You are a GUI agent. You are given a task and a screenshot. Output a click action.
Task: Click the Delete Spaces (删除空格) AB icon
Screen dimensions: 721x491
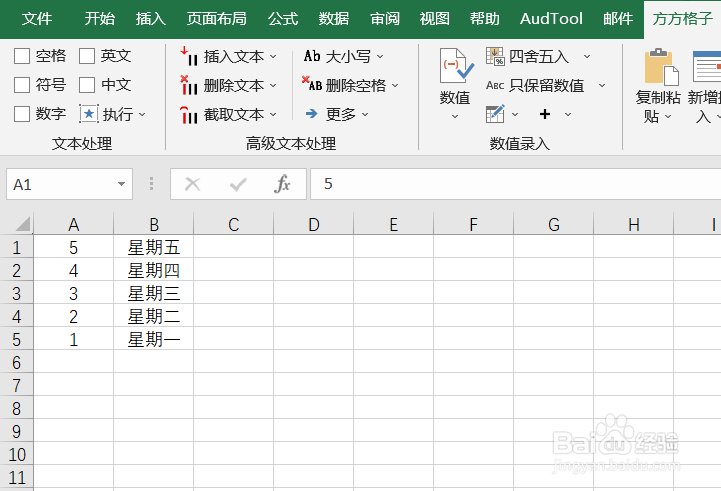click(x=312, y=85)
